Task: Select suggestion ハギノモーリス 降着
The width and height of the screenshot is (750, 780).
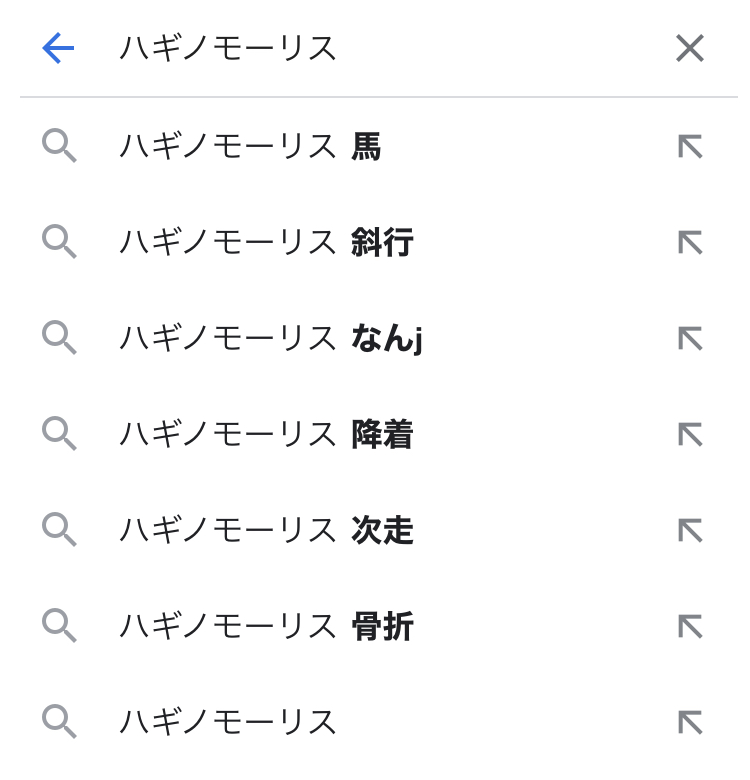Action: tap(266, 435)
